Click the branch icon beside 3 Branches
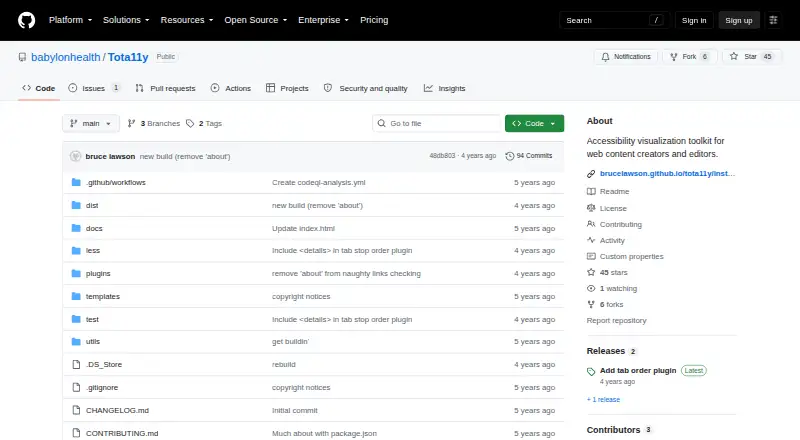 (x=131, y=124)
